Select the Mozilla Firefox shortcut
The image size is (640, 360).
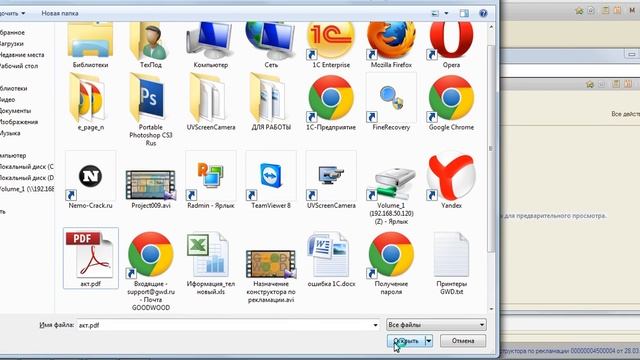tap(391, 41)
